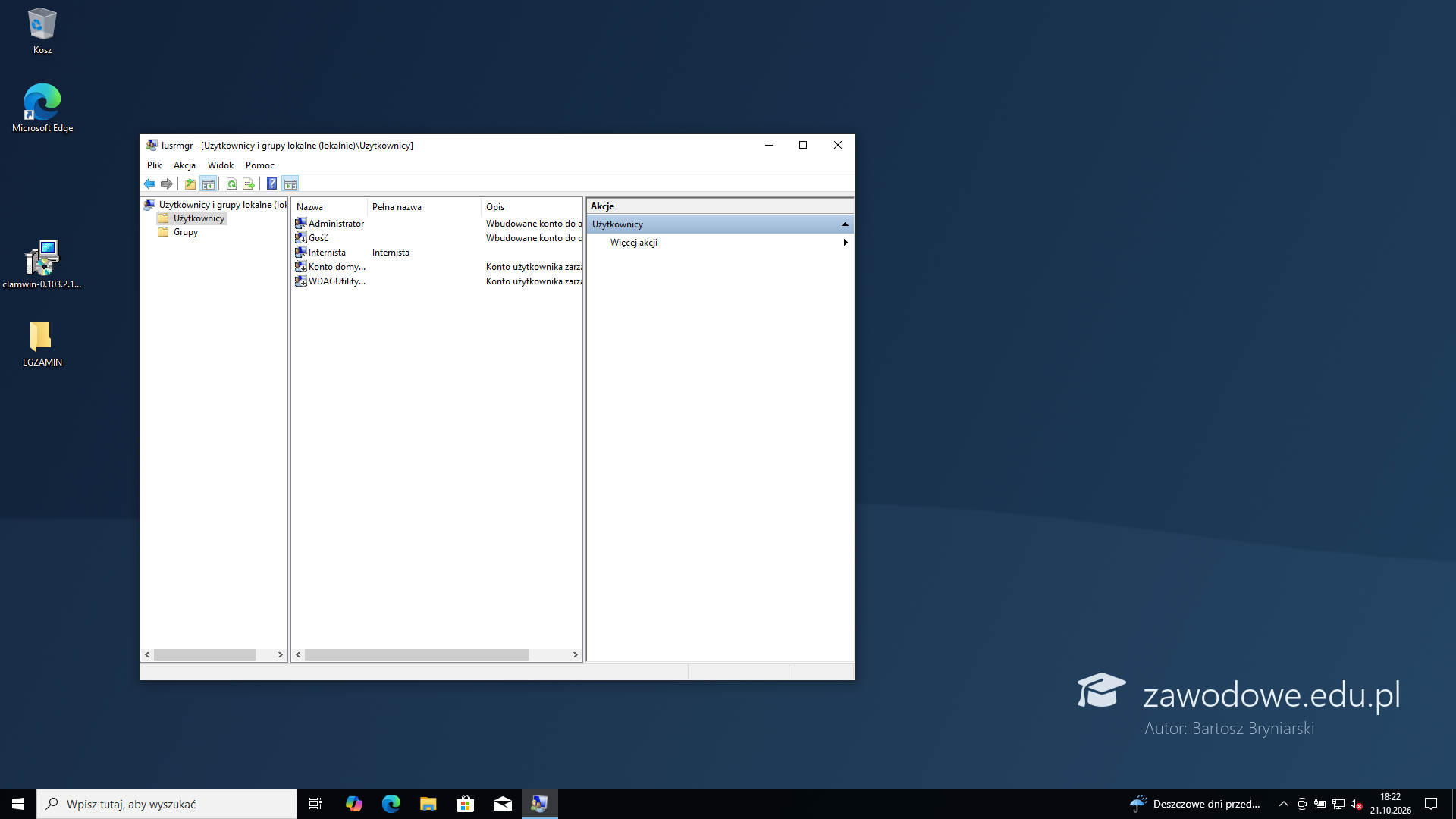Sort the list by the Nazwa column header
The width and height of the screenshot is (1456, 819).
point(330,207)
